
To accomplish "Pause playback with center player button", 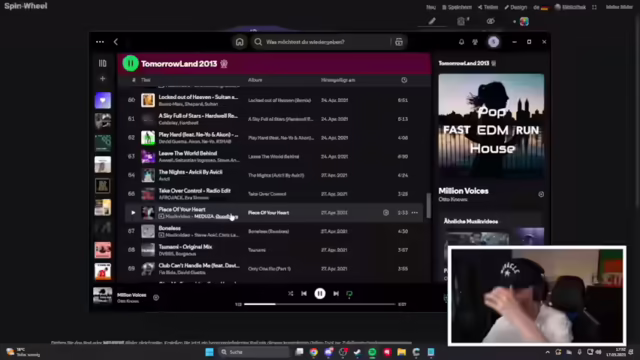I will tap(320, 293).
